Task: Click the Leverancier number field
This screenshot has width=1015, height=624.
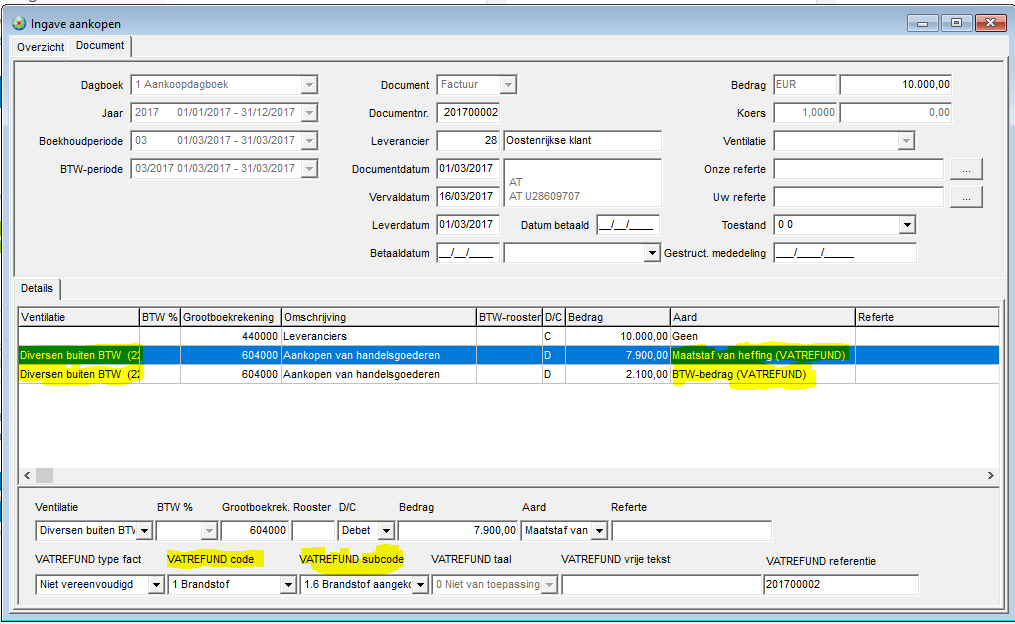Action: click(x=468, y=140)
